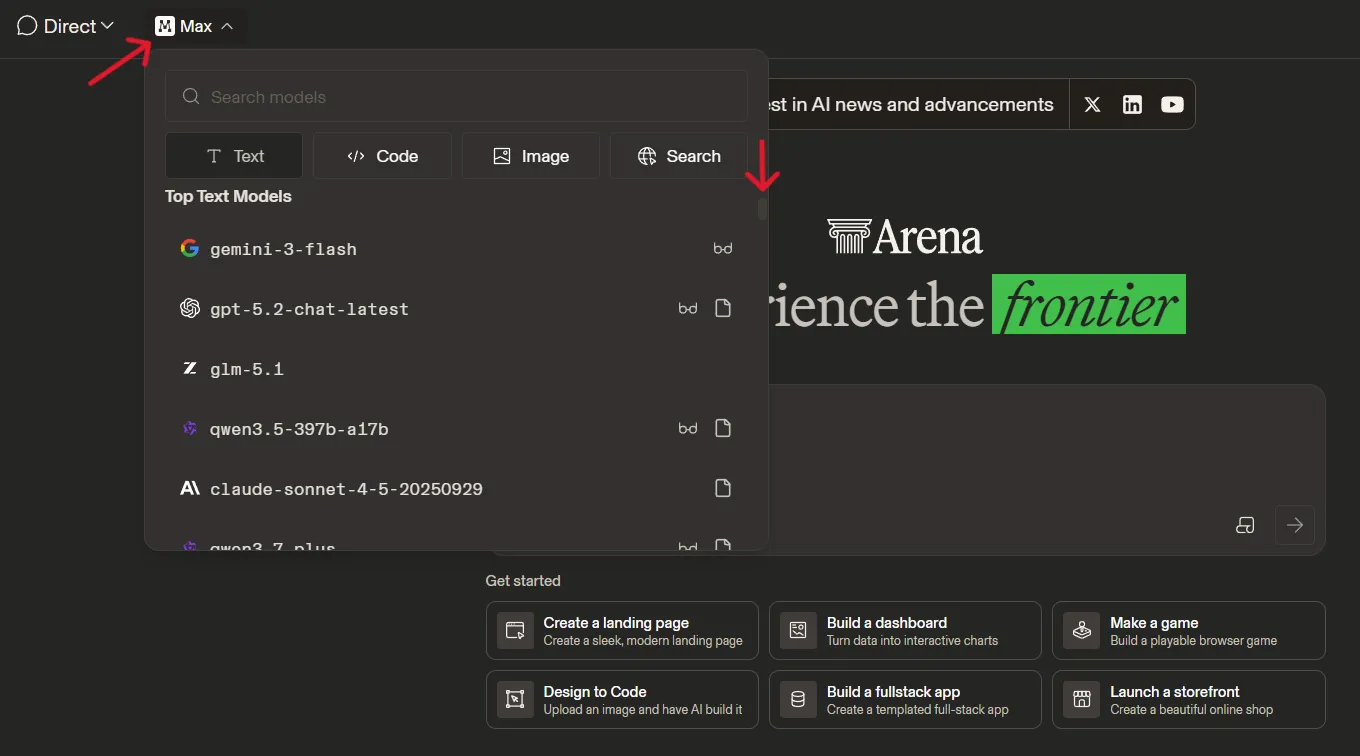
Task: Click inside the prompt input box
Action: click(x=1046, y=450)
